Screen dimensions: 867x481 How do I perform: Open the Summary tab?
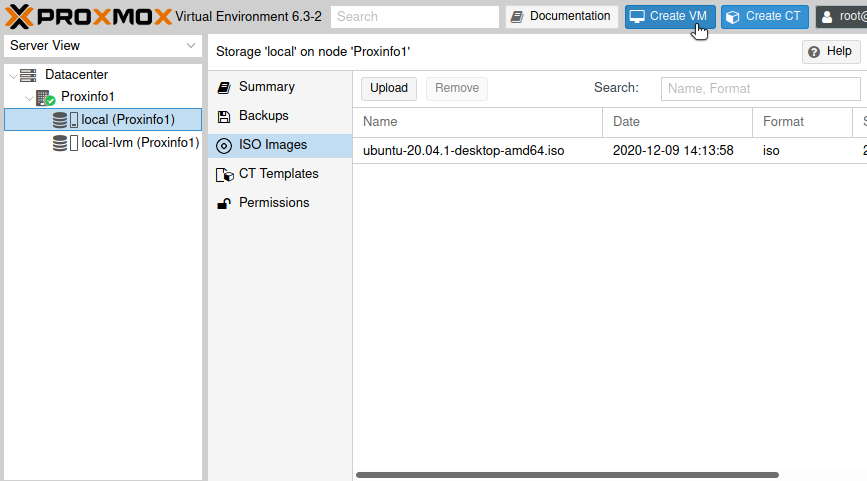(280, 87)
